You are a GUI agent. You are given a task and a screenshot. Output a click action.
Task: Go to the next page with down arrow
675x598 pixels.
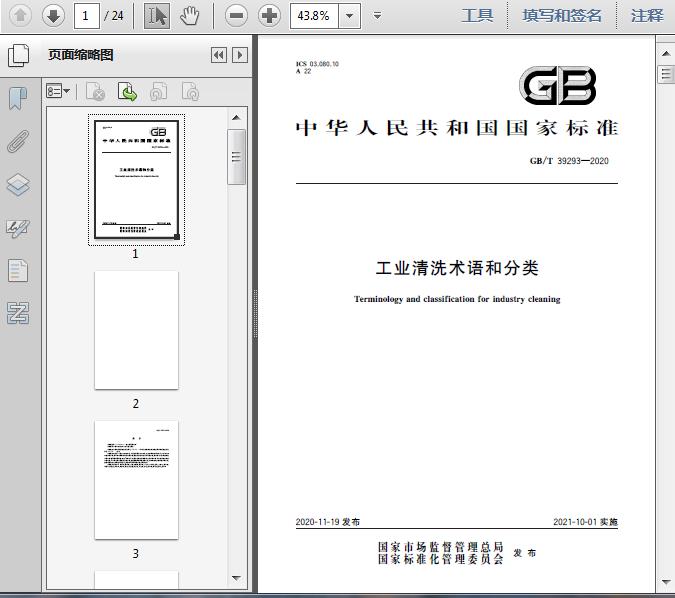click(53, 15)
